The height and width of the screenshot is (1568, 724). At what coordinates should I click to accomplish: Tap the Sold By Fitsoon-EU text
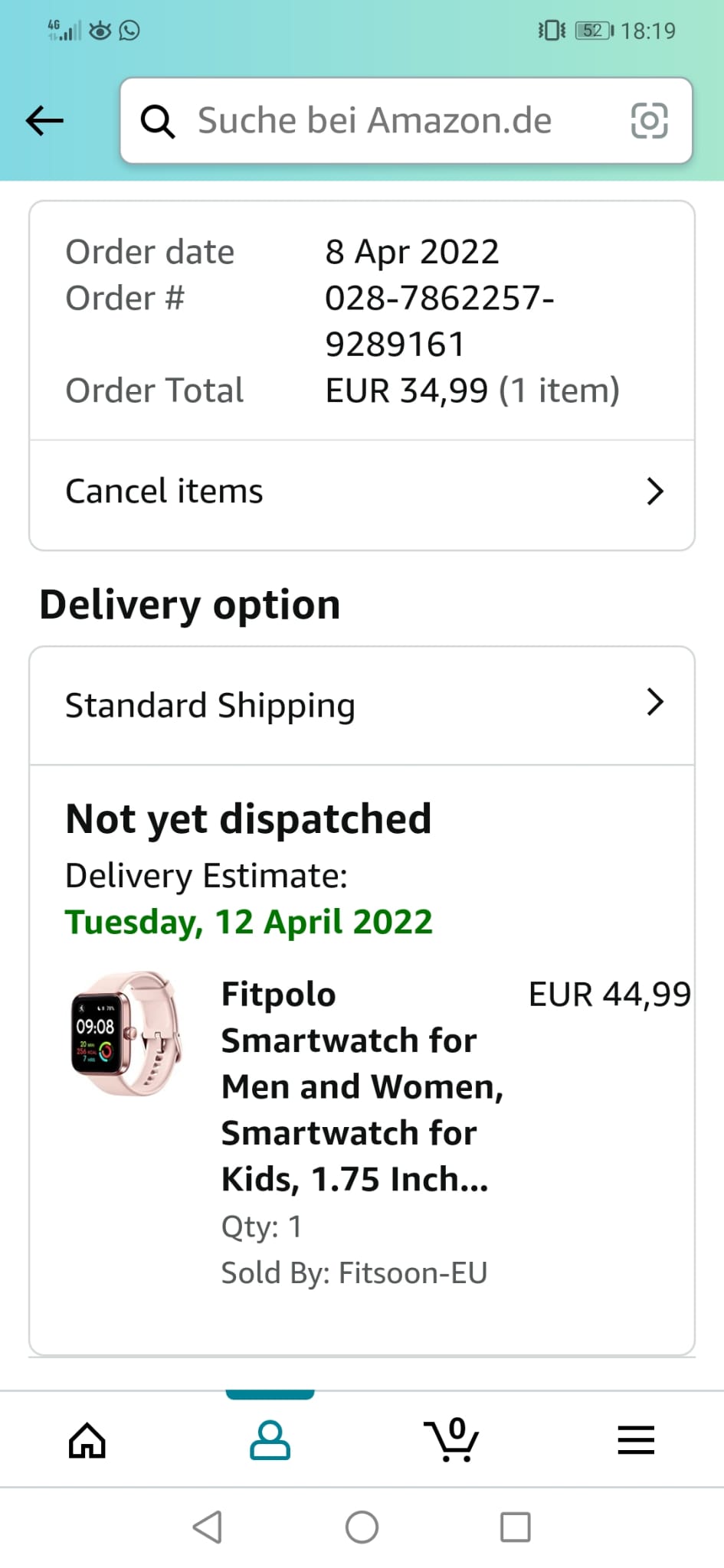click(x=354, y=1273)
